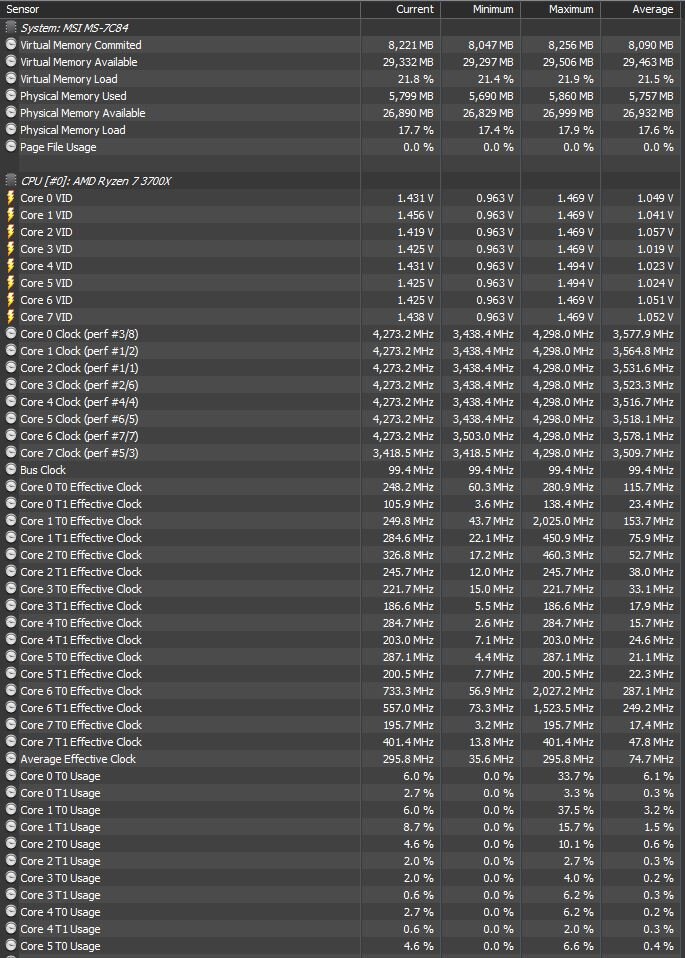
Task: Click the chip icon beside AMD Ryzen 7 3700X
Action: point(10,181)
